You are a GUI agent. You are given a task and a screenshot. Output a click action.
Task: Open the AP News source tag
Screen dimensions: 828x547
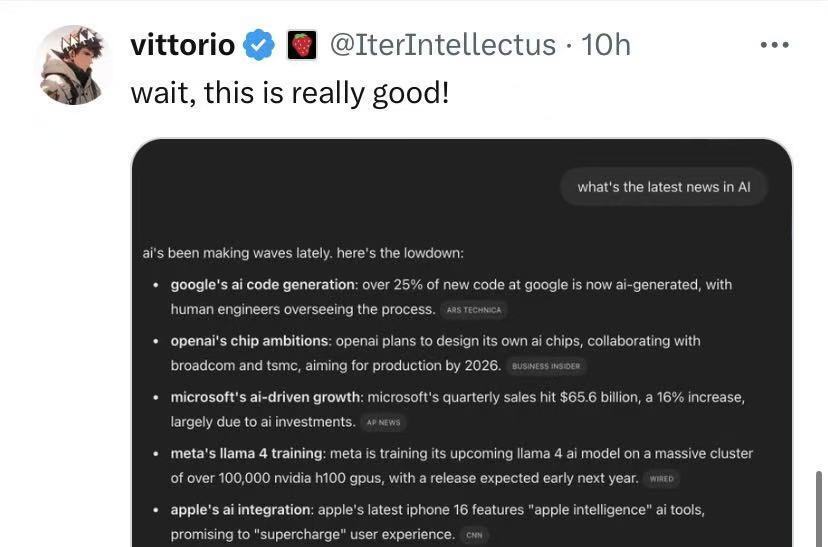click(383, 422)
